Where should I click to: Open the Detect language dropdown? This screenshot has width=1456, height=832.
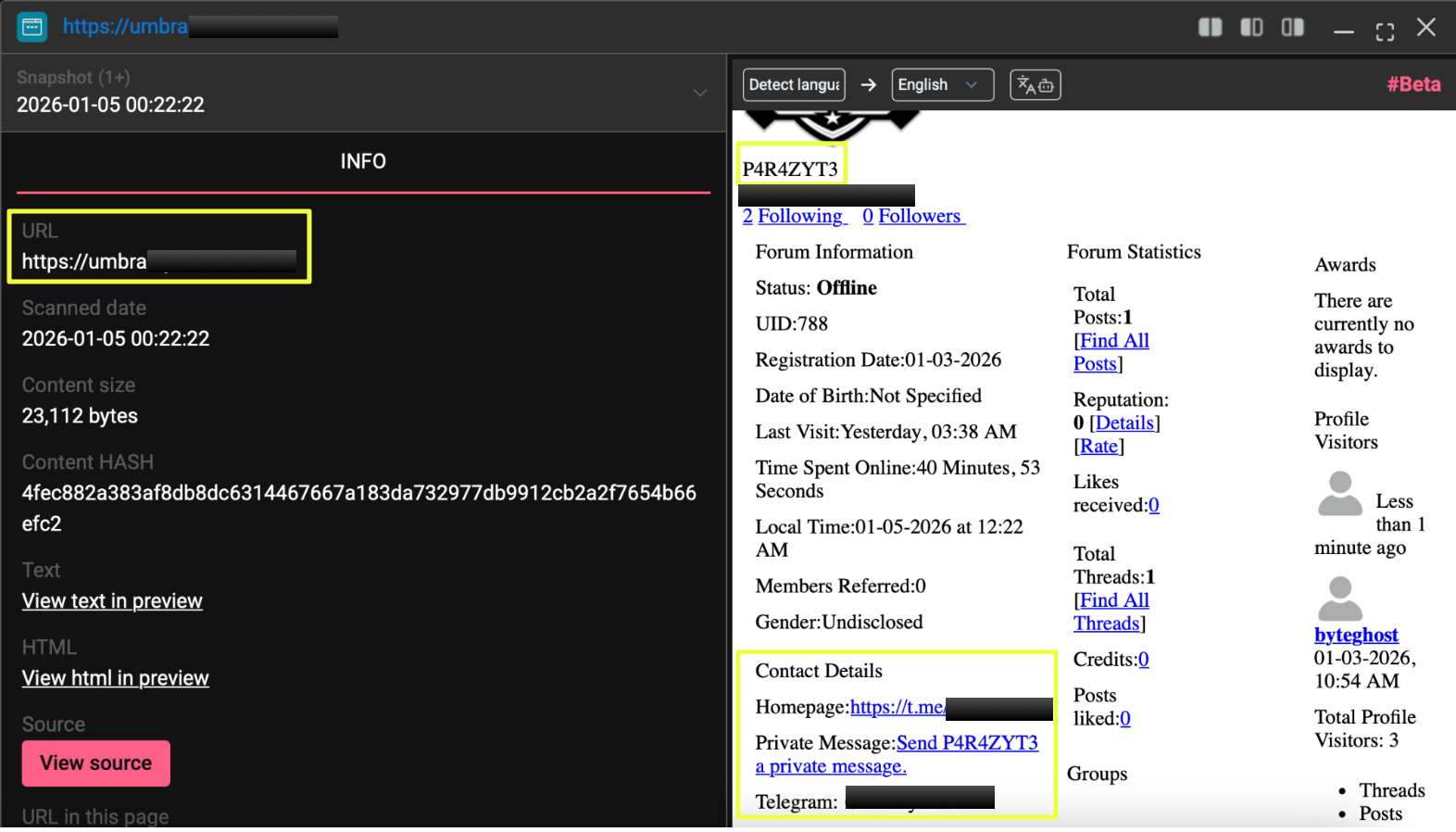tap(794, 85)
